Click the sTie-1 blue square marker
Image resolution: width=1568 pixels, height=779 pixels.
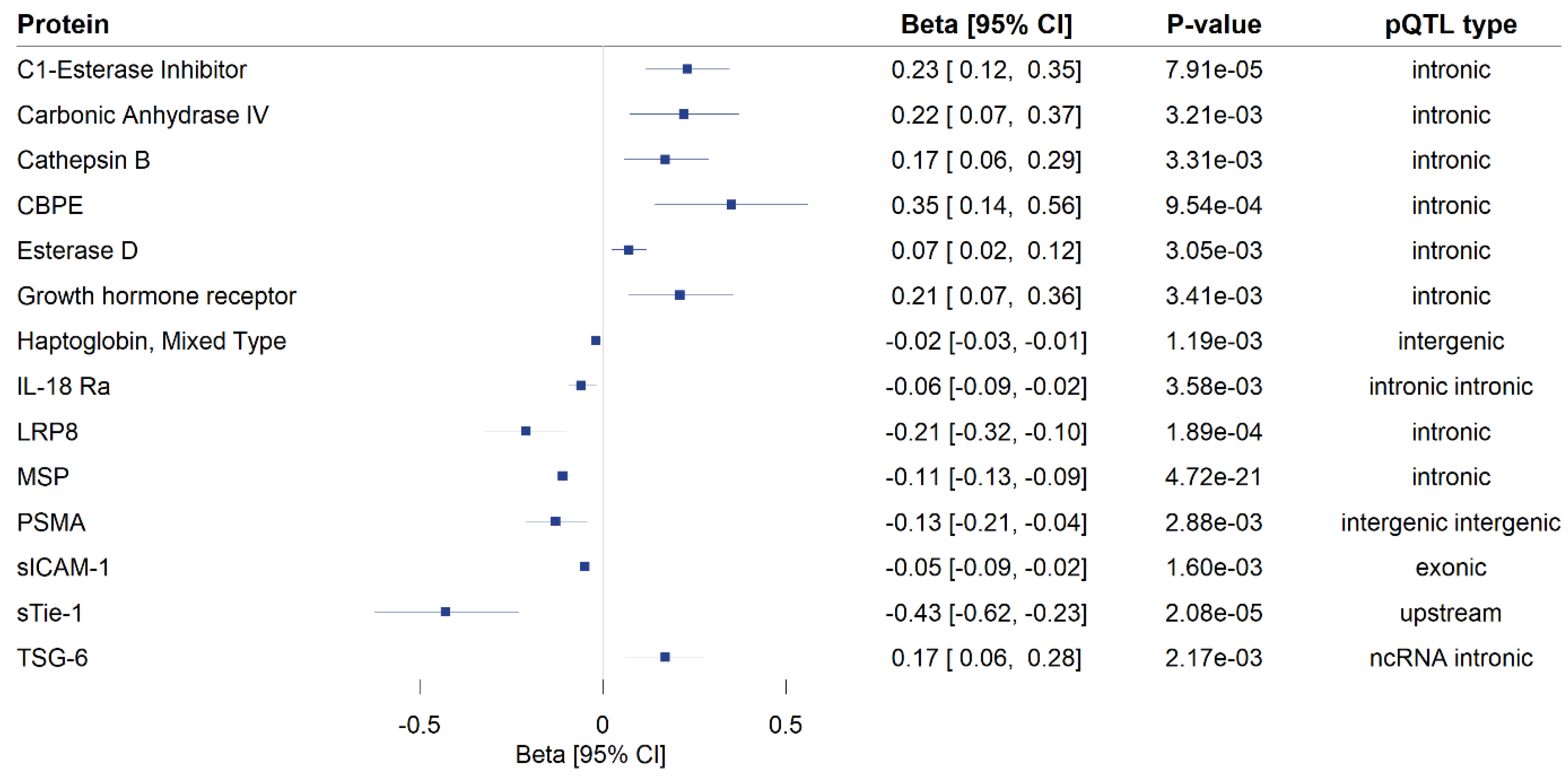(x=445, y=612)
